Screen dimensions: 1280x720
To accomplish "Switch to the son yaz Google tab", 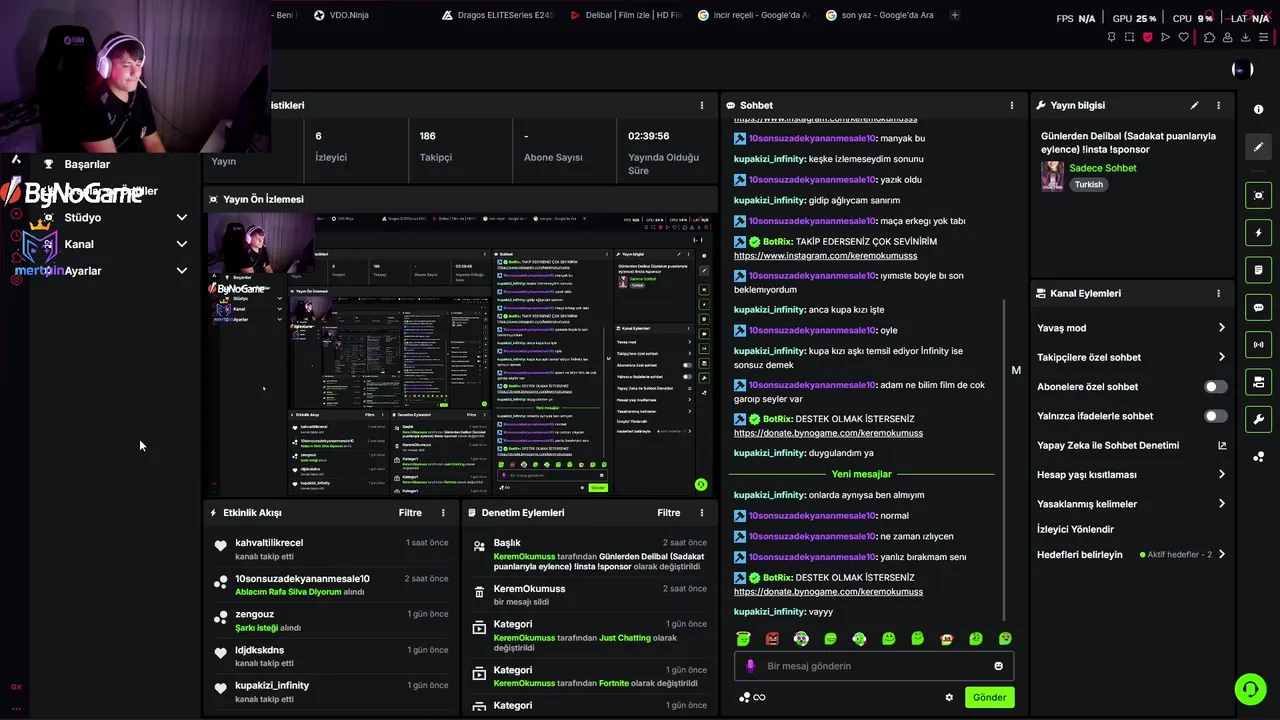I will pyautogui.click(x=881, y=15).
